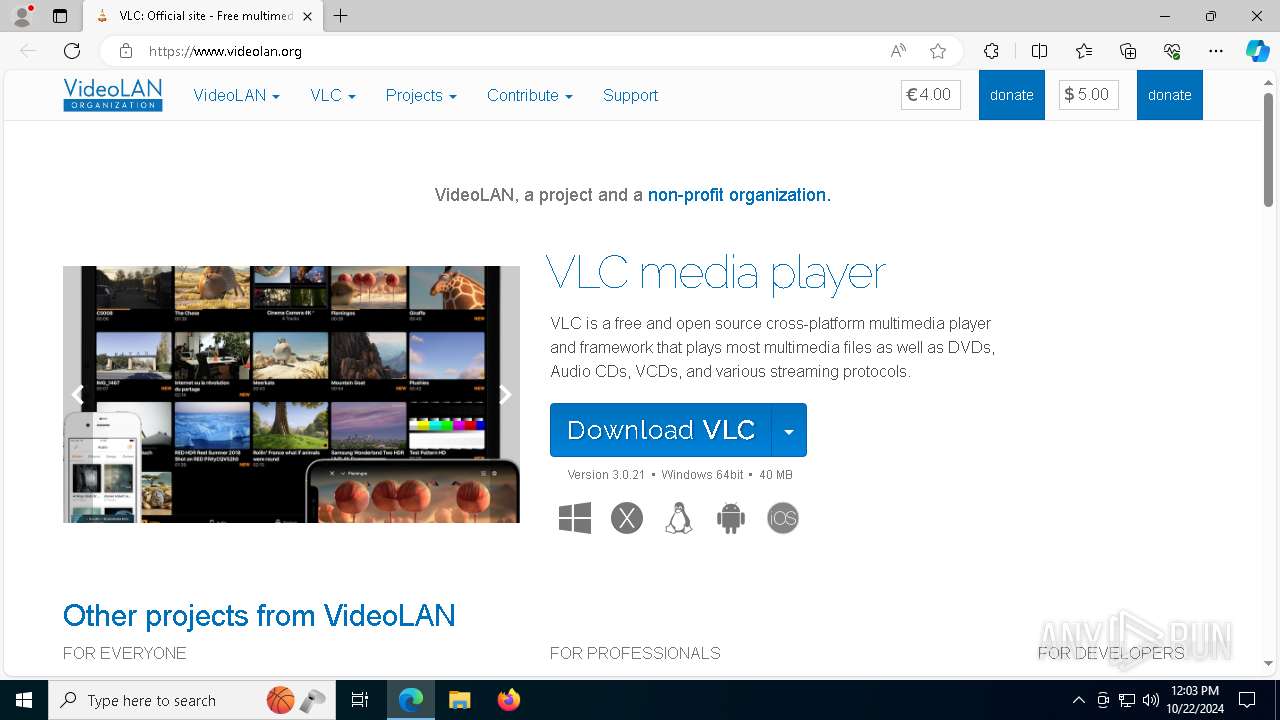Open File Explorer from taskbar
Screen dimensions: 1280x720
(x=460, y=700)
